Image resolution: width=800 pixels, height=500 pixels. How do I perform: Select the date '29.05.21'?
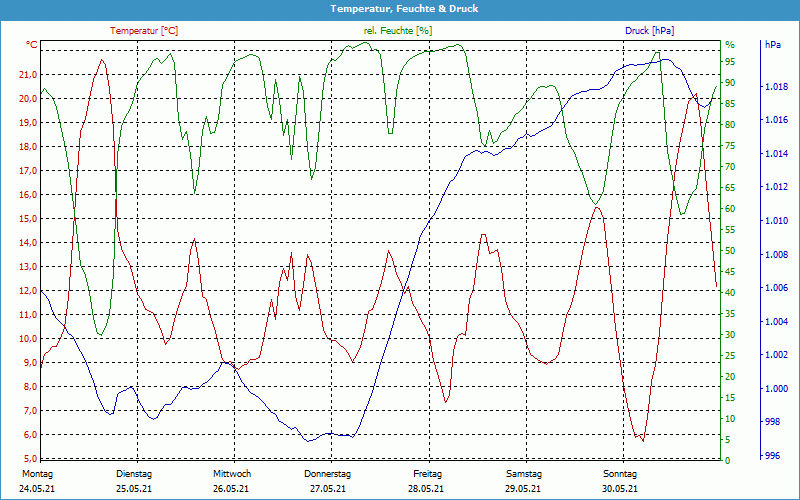click(523, 489)
